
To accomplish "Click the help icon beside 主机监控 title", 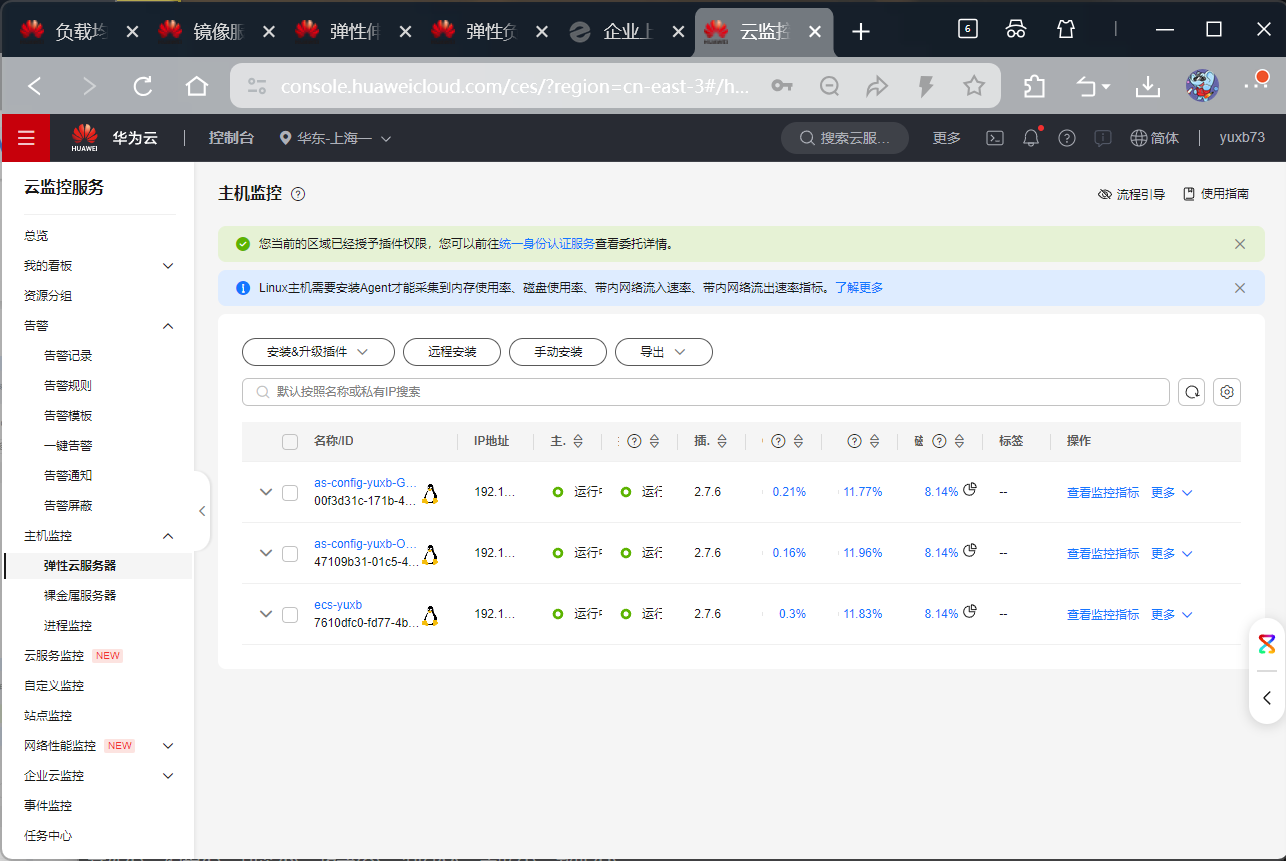I will [x=298, y=194].
